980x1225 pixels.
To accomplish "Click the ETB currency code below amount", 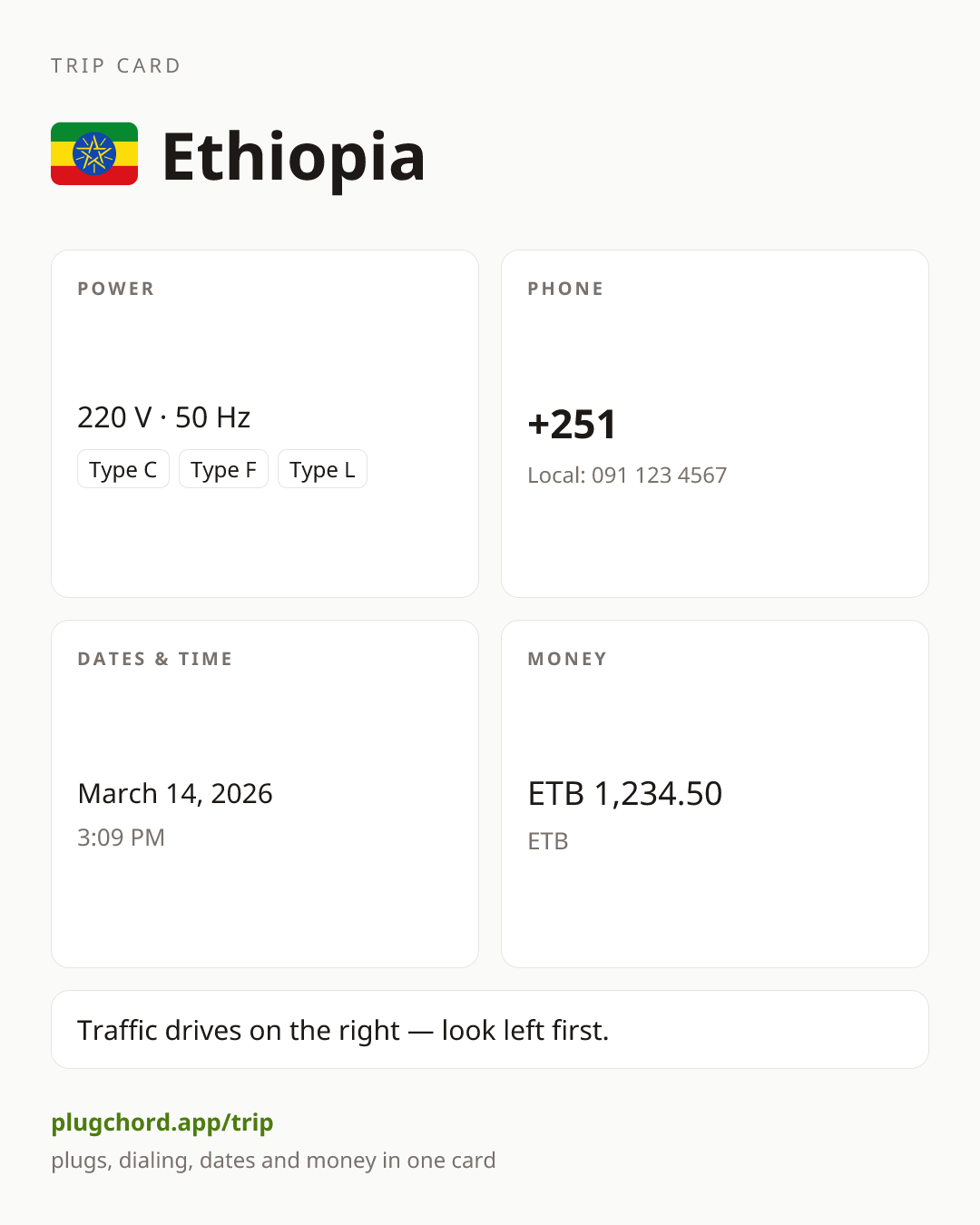I will pyautogui.click(x=548, y=841).
